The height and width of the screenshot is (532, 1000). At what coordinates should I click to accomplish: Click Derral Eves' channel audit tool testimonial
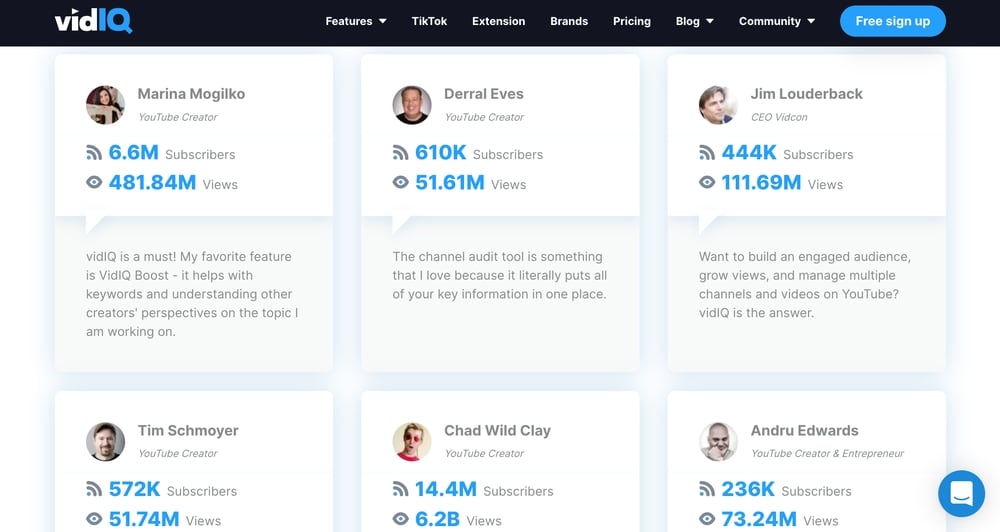click(x=499, y=276)
